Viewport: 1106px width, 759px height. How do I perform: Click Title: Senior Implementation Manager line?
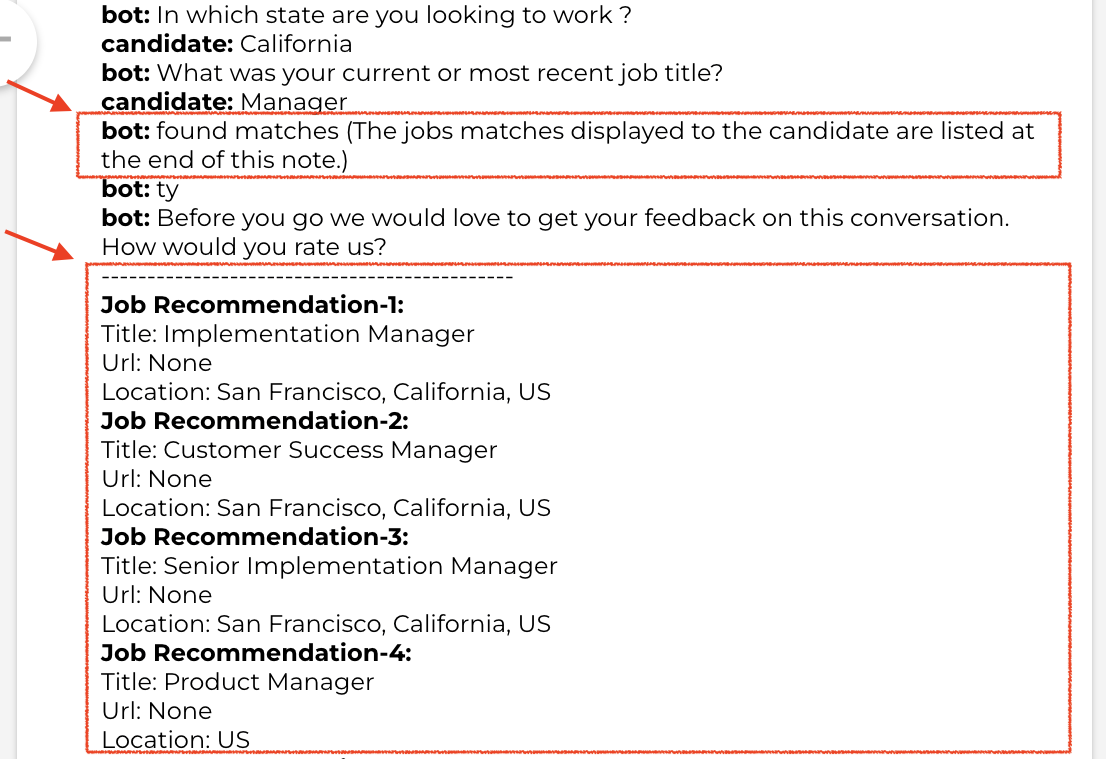tap(329, 566)
